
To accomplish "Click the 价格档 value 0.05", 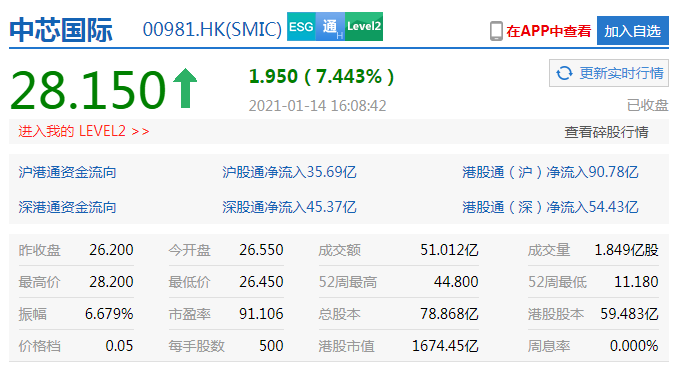I will pos(119,346).
